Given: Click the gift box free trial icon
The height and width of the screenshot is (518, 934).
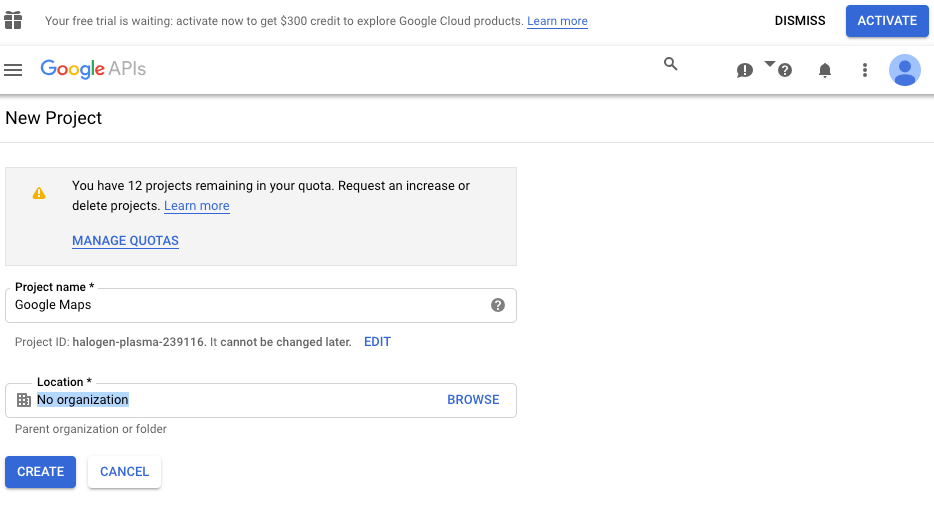Looking at the screenshot, I should [x=13, y=21].
